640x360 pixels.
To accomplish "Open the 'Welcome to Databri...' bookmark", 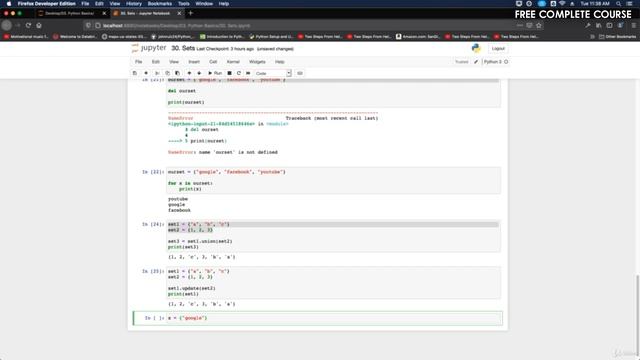I will 75,37.
